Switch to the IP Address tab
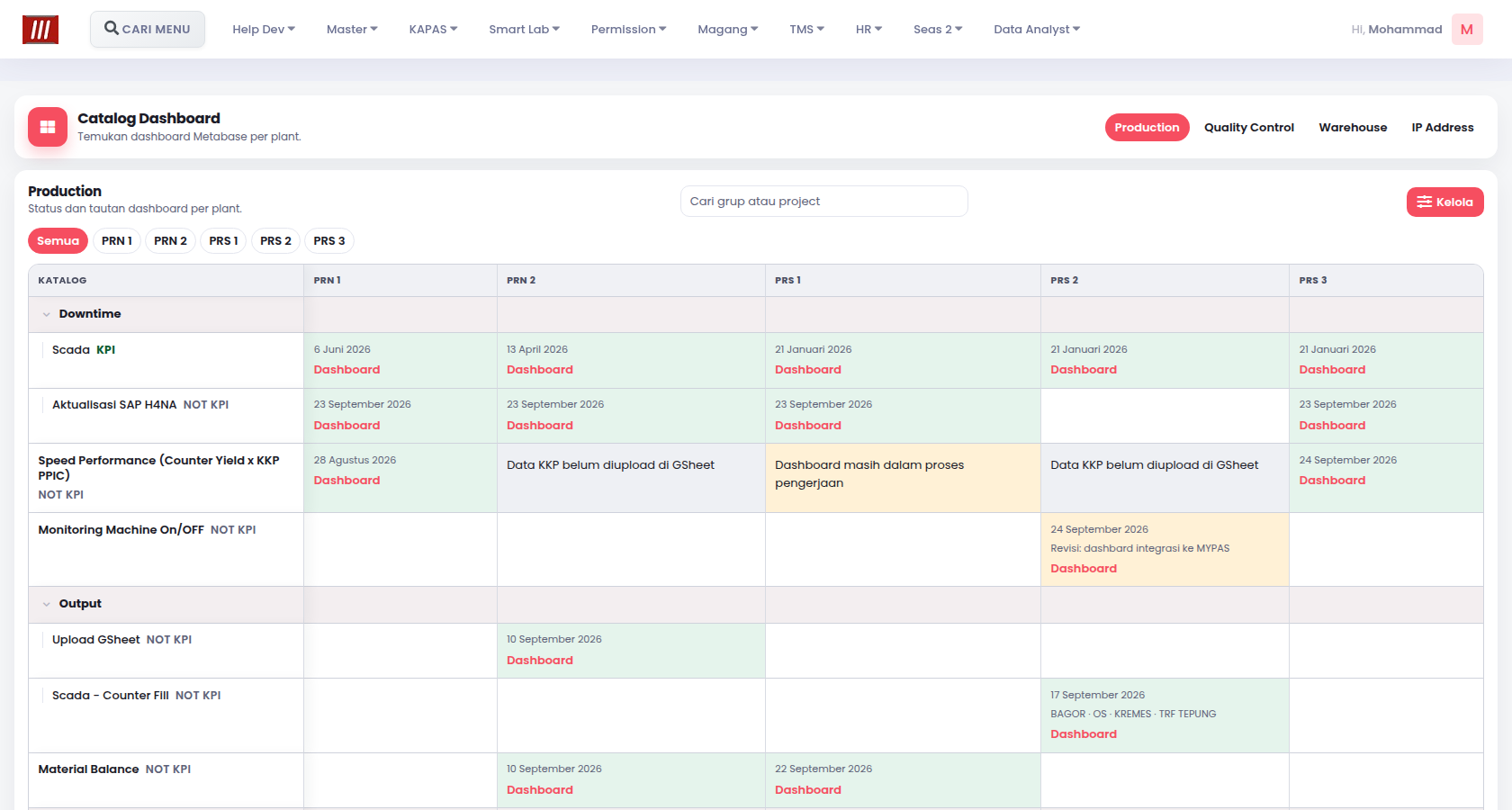Viewport: 1512px width, 810px height. pos(1443,127)
